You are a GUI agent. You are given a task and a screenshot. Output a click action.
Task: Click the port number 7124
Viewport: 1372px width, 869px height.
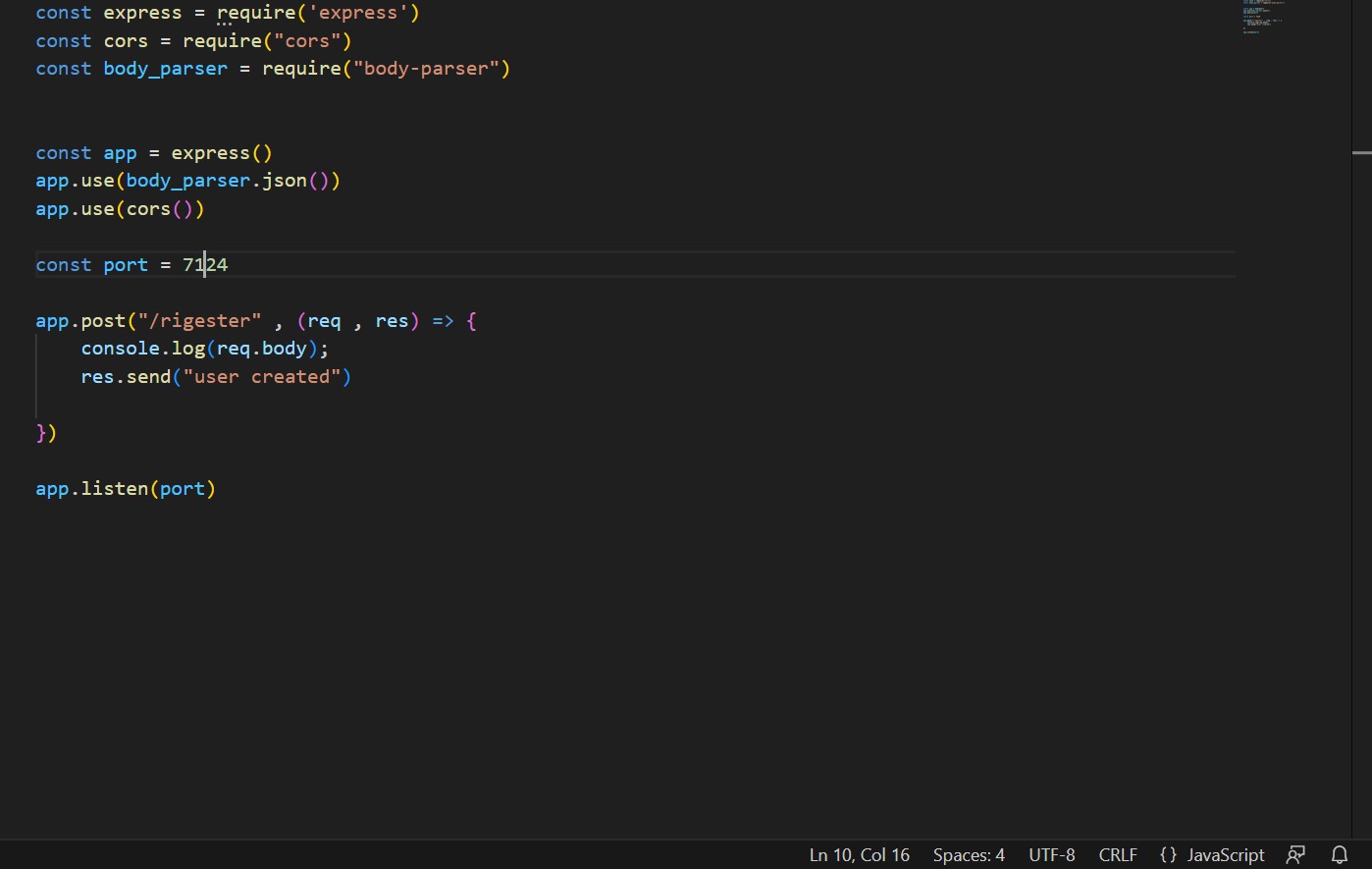[205, 265]
